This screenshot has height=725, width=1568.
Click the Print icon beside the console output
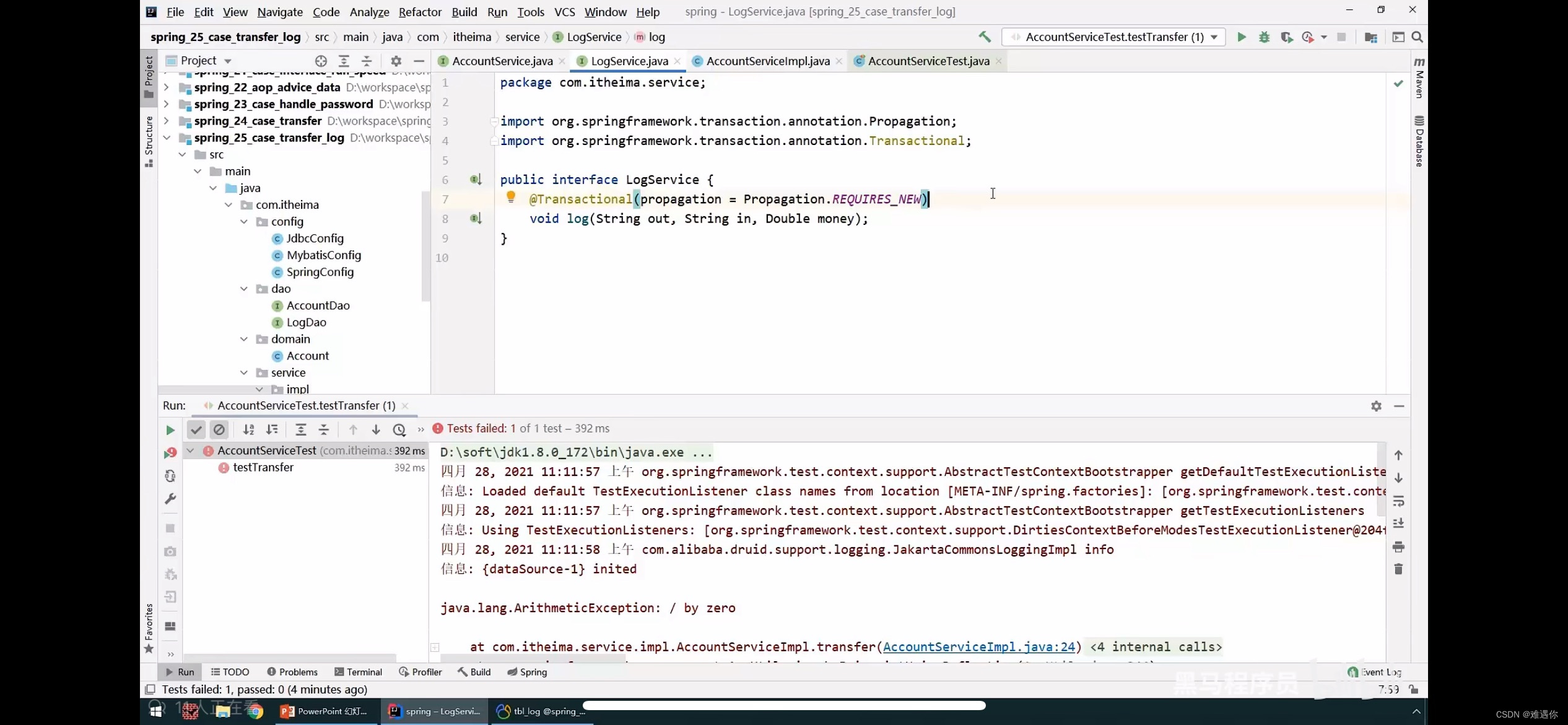pos(1398,547)
